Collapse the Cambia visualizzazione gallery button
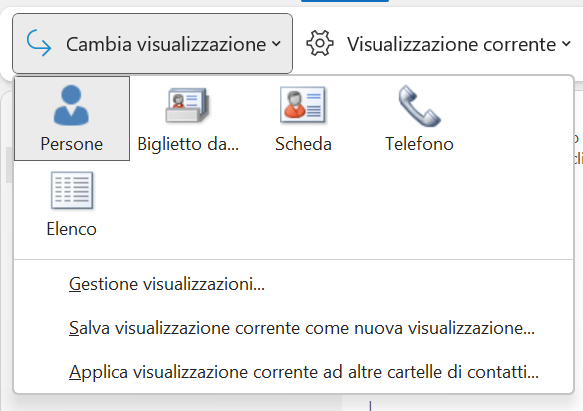 pos(152,44)
